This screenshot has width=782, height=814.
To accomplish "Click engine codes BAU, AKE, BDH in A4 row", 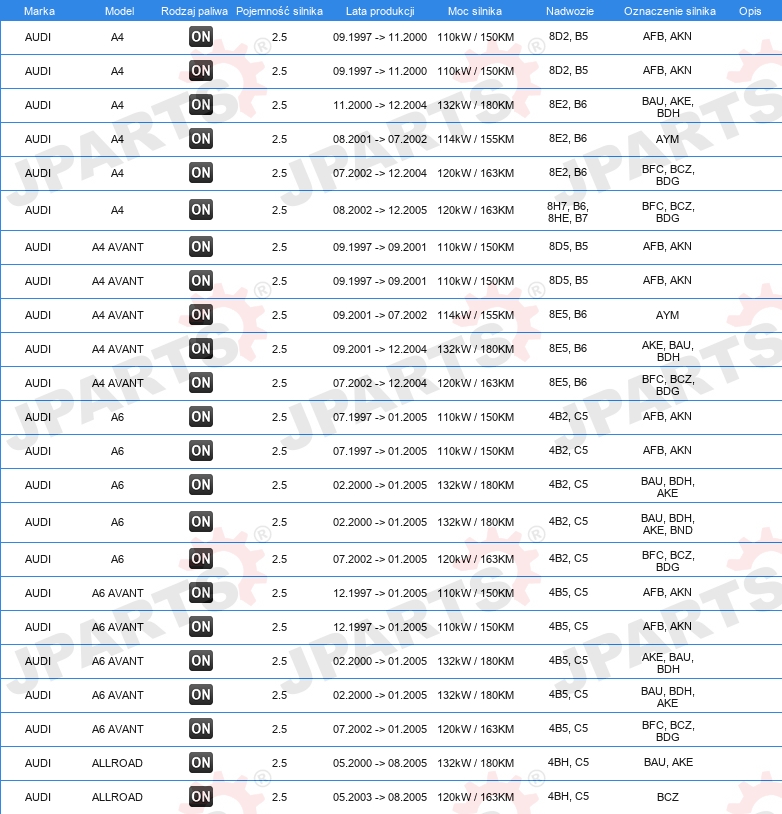I will pyautogui.click(x=668, y=107).
